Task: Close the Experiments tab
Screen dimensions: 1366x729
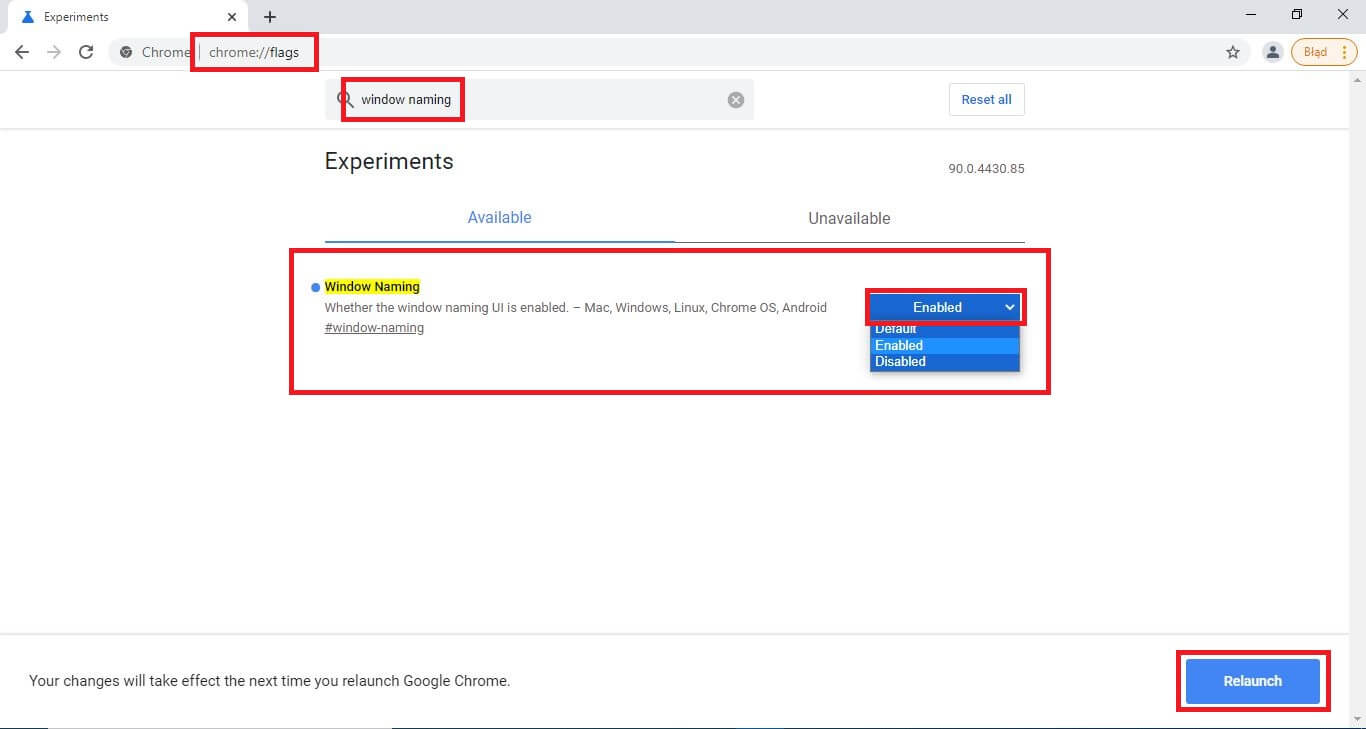Action: [232, 17]
